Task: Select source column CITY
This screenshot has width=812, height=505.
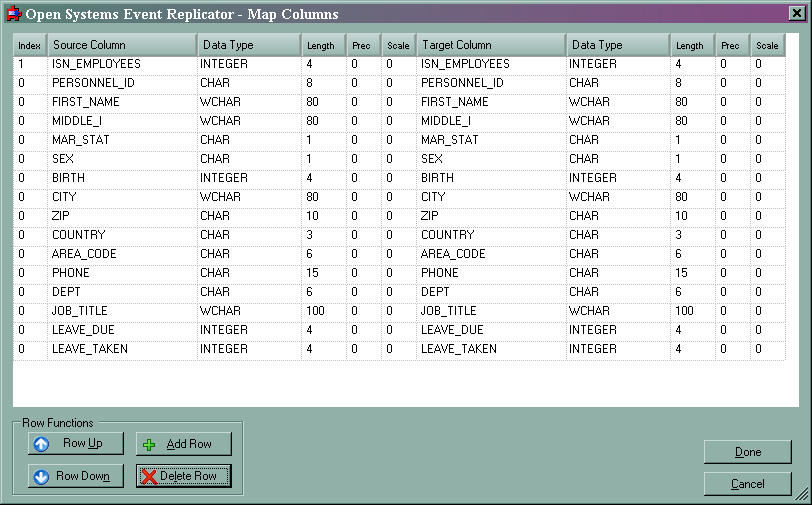Action: (122, 197)
